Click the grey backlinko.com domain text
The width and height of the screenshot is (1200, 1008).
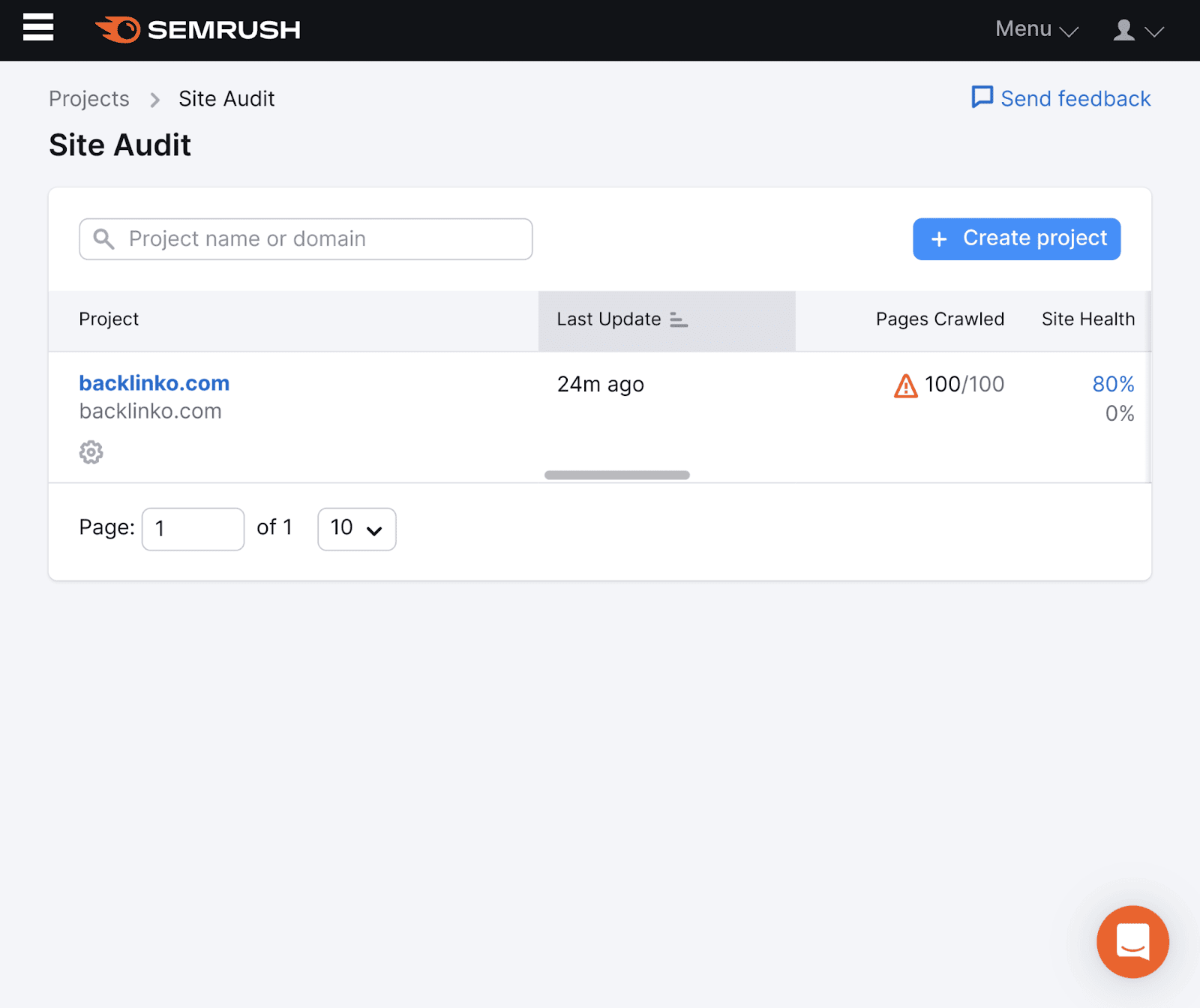coord(151,411)
